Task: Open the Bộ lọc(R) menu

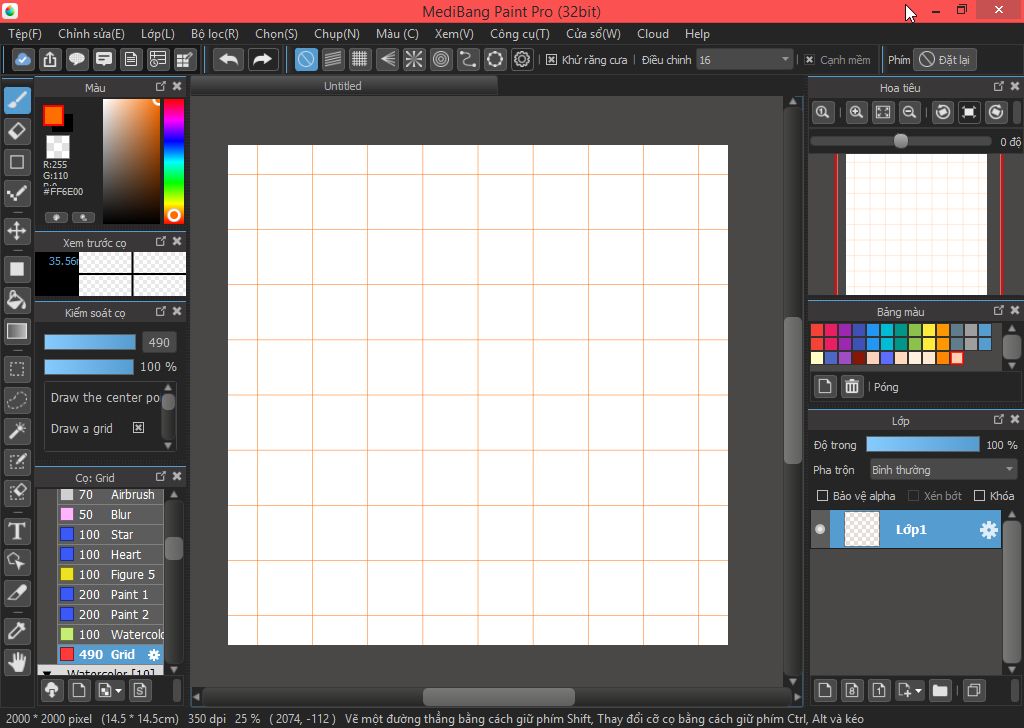Action: tap(215, 34)
